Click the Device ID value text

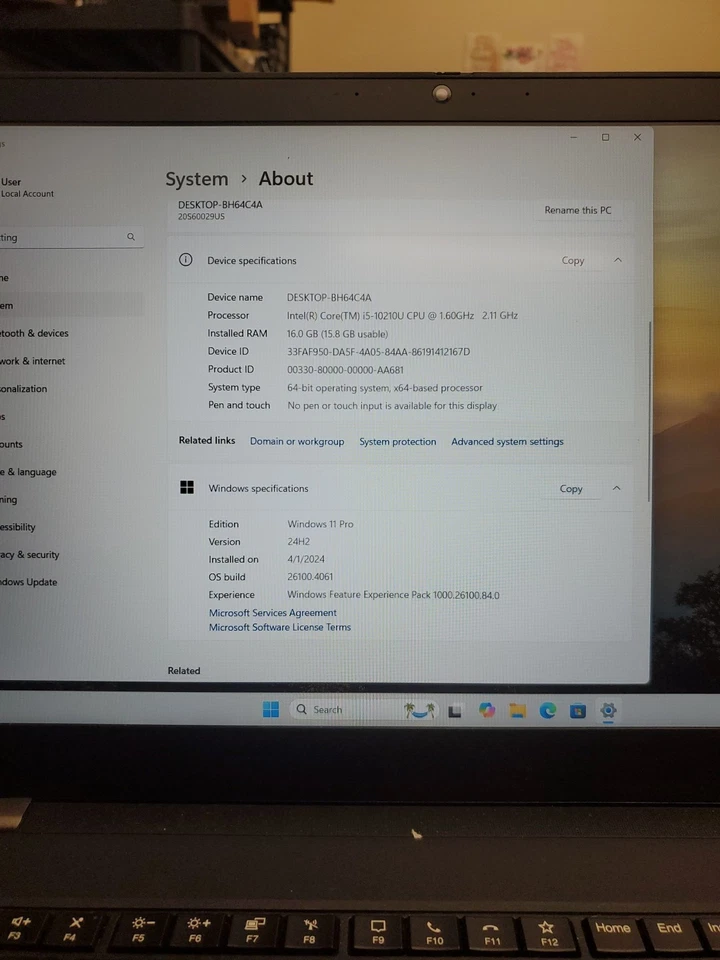coord(378,351)
